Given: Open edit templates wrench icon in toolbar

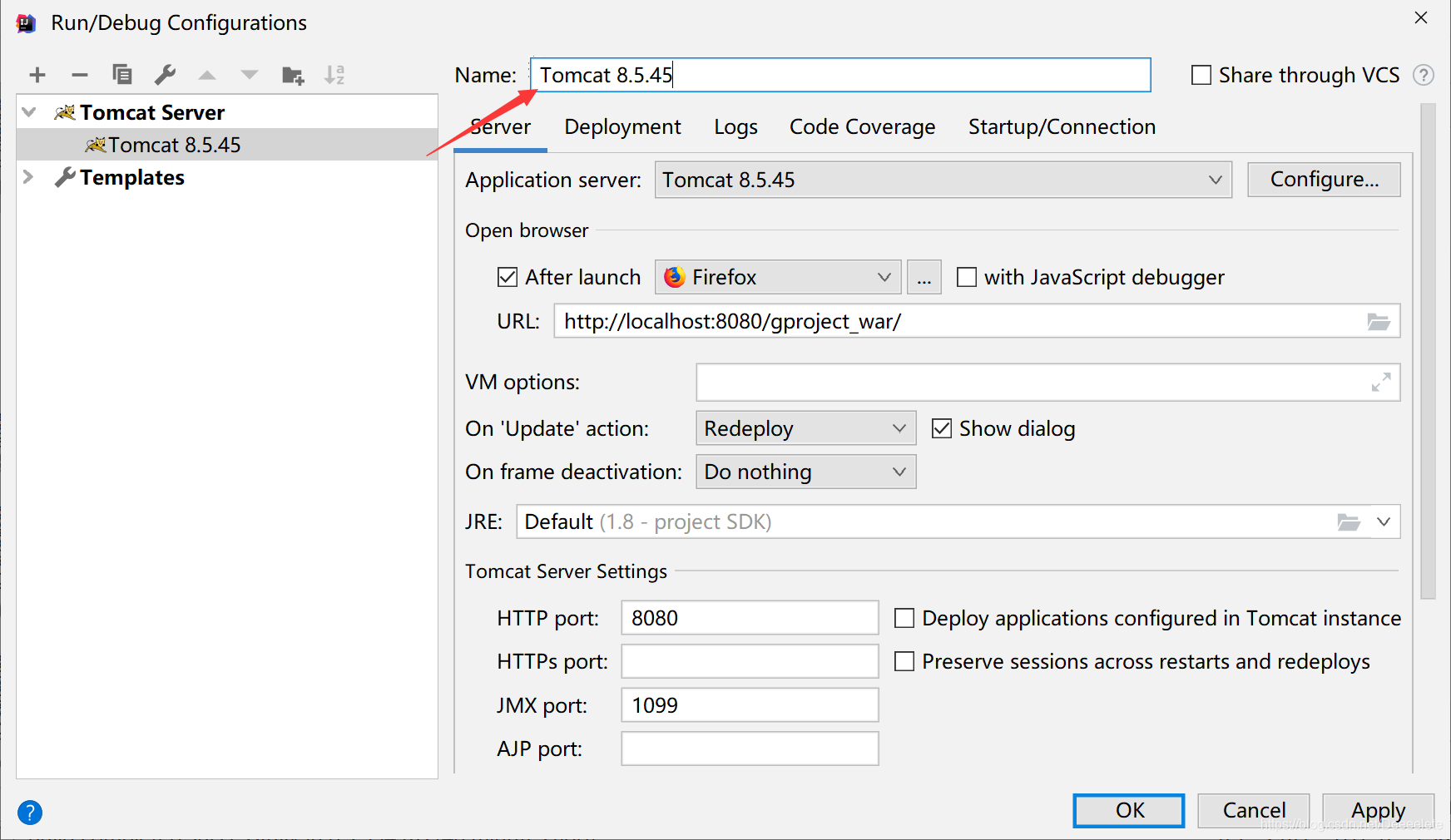Looking at the screenshot, I should click(x=165, y=75).
